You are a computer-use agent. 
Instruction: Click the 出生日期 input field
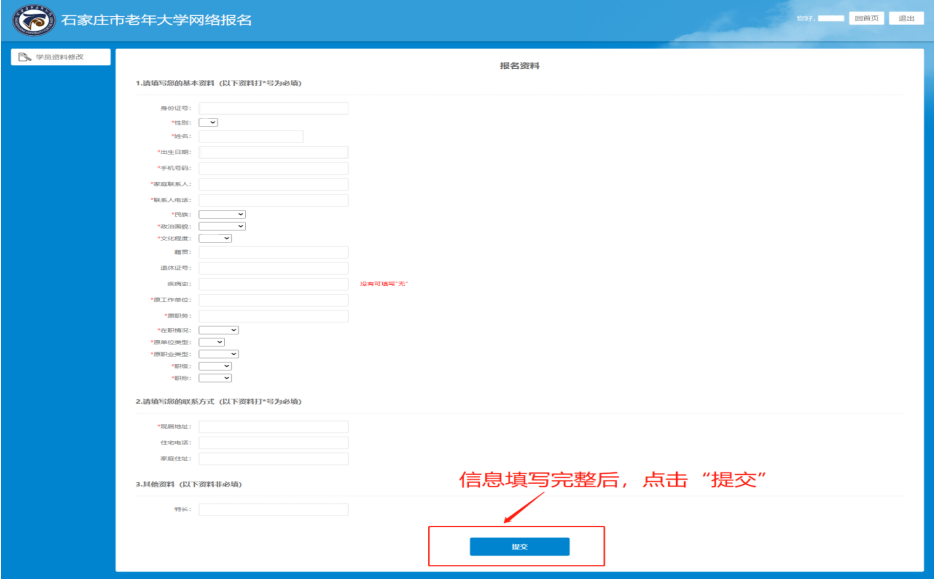click(273, 153)
